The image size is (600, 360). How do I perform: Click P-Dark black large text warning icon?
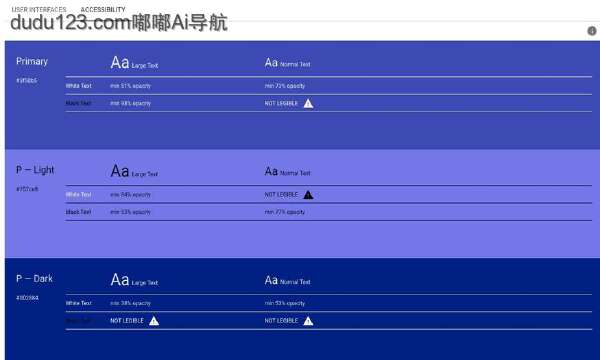click(x=154, y=321)
